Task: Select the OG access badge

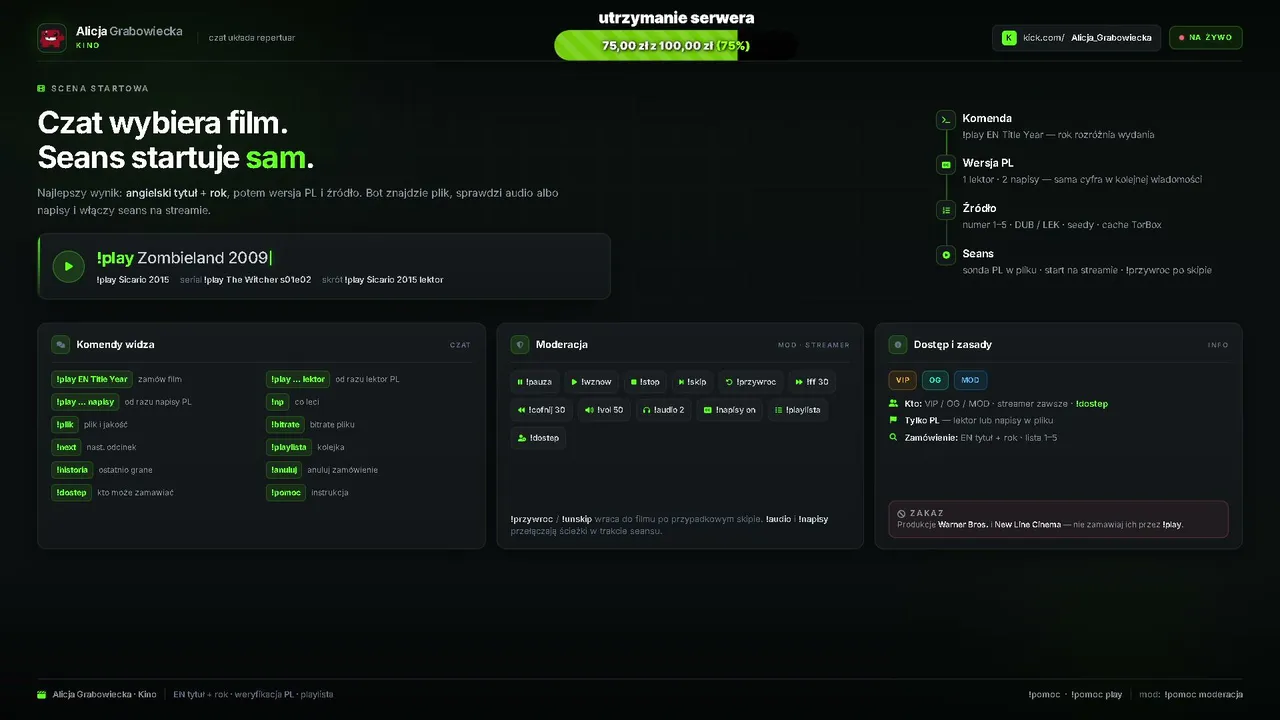Action: 936,380
